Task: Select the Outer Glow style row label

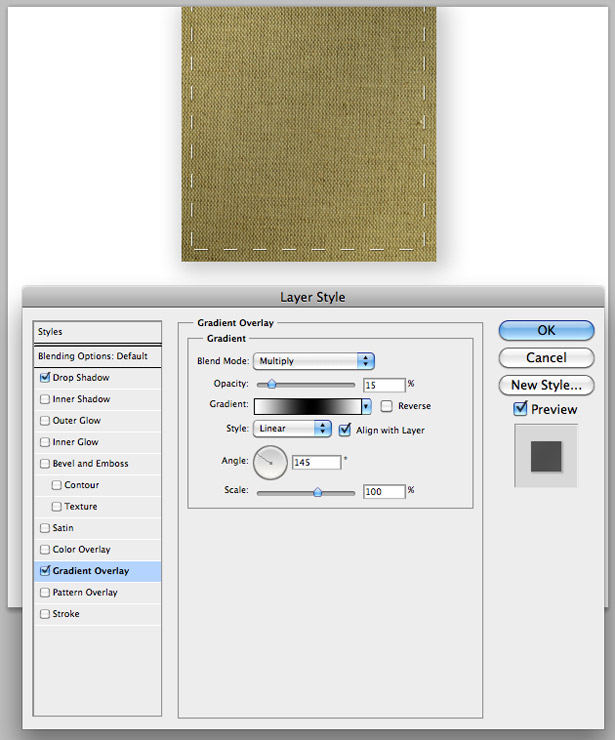Action: pos(76,420)
